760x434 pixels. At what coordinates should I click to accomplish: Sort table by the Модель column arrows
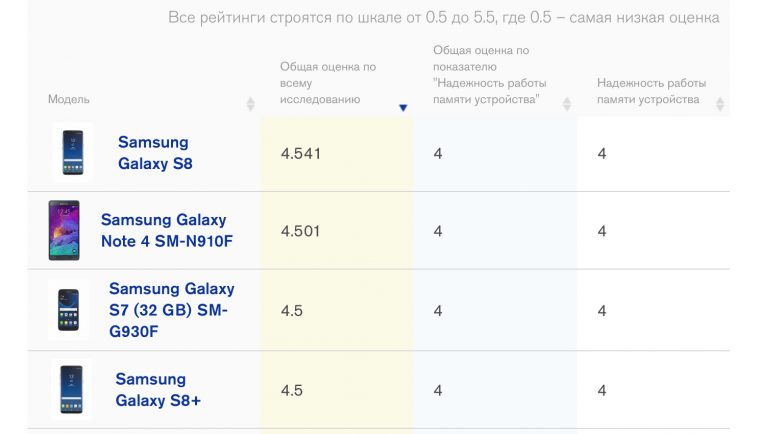[250, 104]
